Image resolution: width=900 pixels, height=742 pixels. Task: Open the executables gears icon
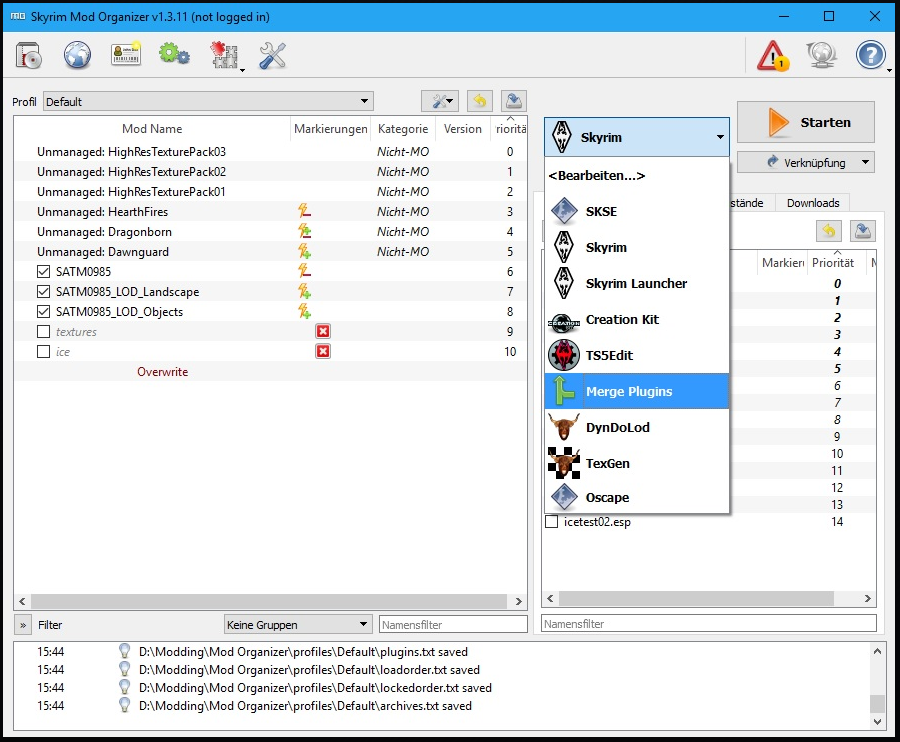pyautogui.click(x=174, y=55)
